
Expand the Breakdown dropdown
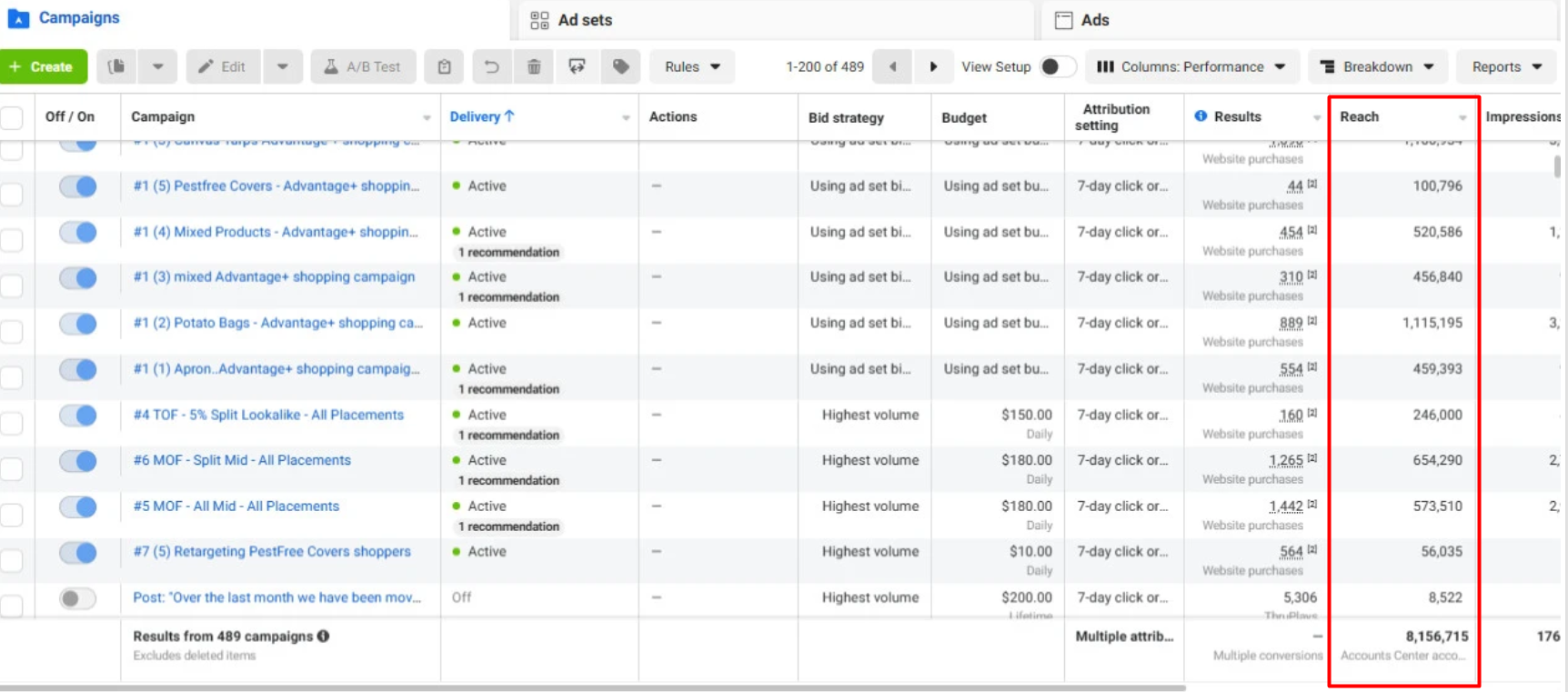[x=1377, y=66]
